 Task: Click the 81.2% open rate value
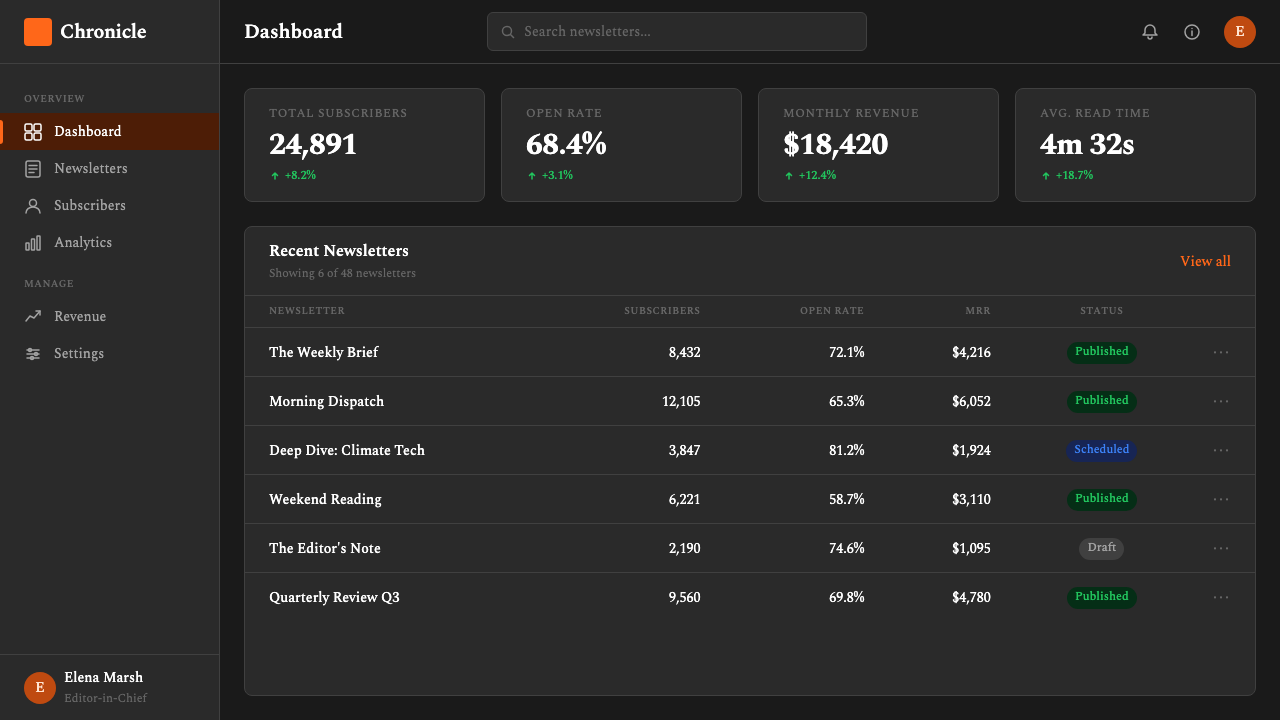(x=847, y=450)
